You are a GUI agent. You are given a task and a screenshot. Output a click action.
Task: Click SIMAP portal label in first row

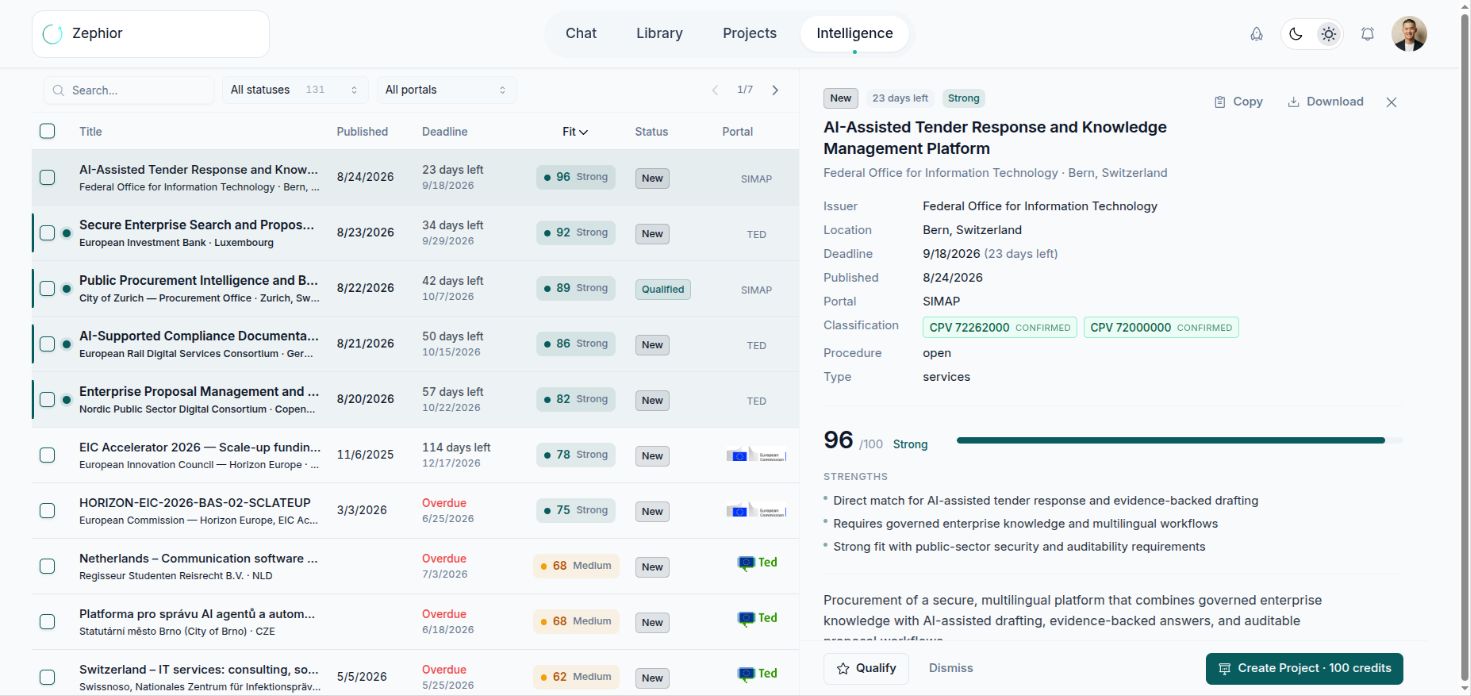(756, 179)
